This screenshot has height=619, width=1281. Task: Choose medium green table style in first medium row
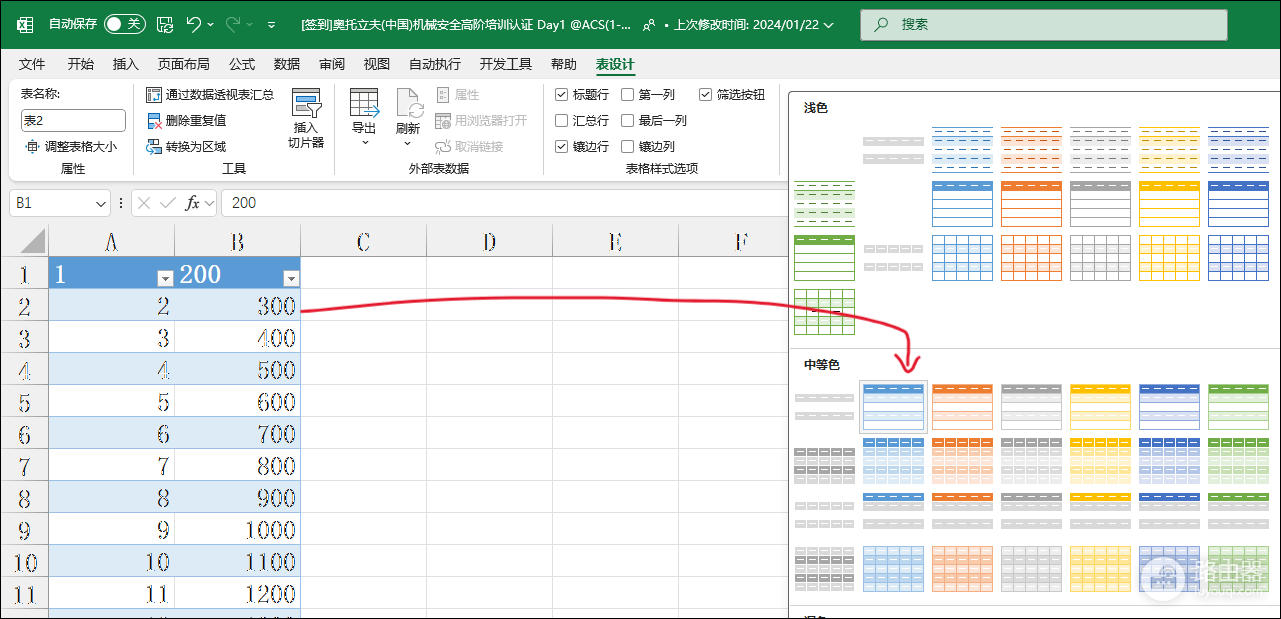pyautogui.click(x=1238, y=406)
